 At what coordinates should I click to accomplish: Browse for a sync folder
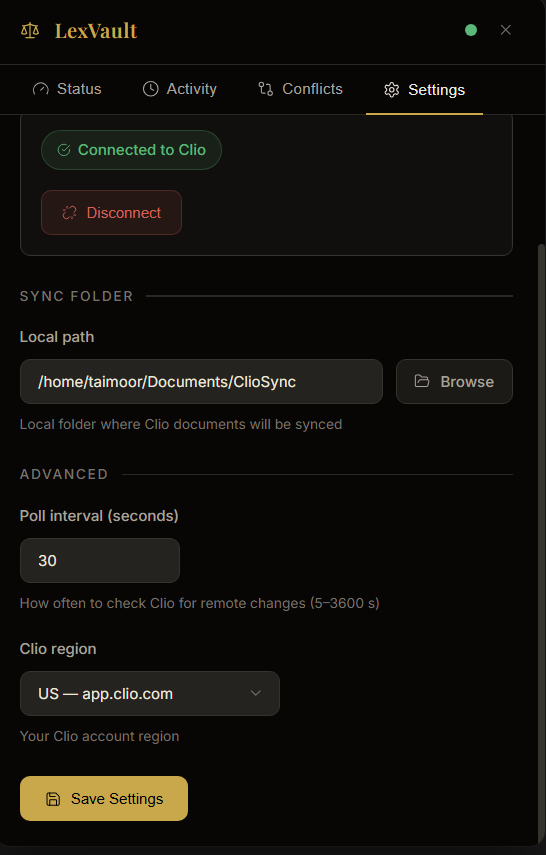(454, 382)
